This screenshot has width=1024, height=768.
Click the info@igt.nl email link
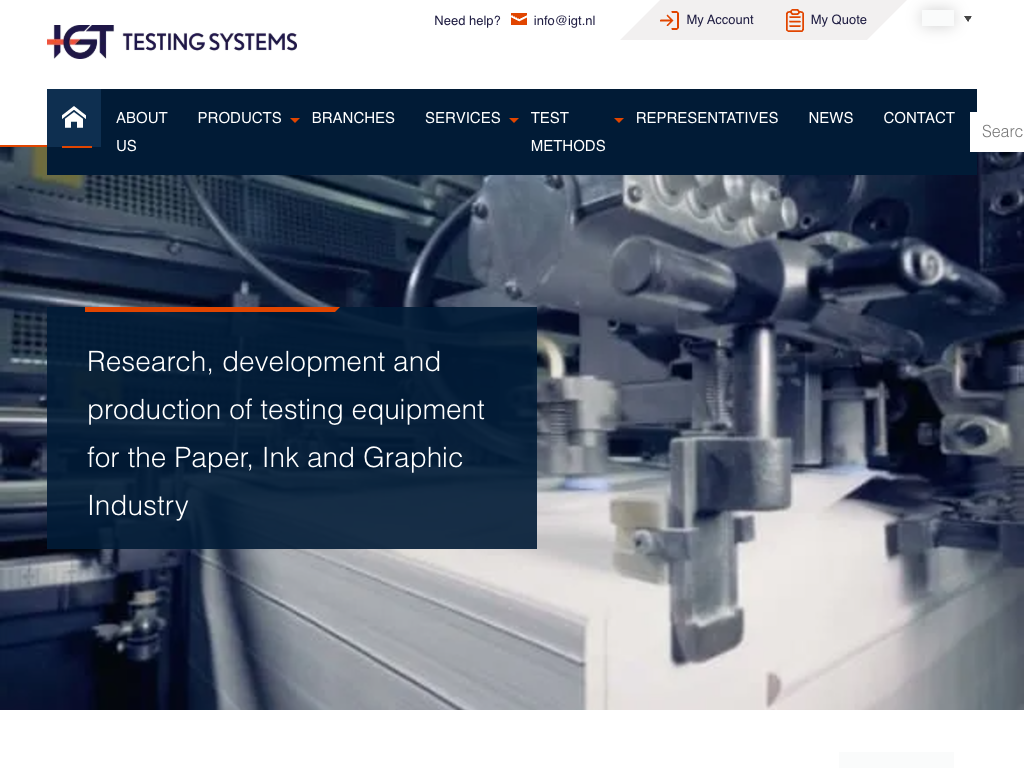564,20
